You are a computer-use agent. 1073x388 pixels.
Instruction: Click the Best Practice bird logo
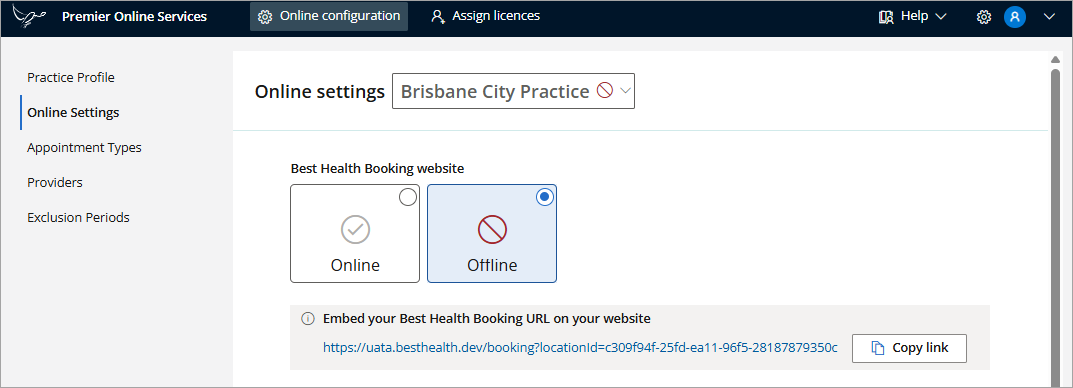29,16
